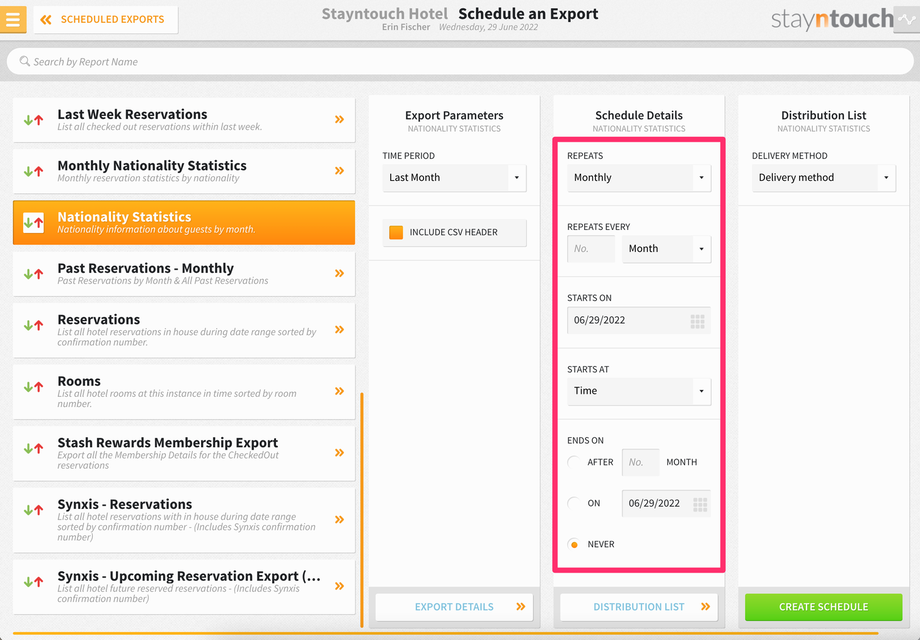Image resolution: width=920 pixels, height=640 pixels.
Task: Click export arrows icon for Stash Rewards Membership Export
Action: click(33, 448)
